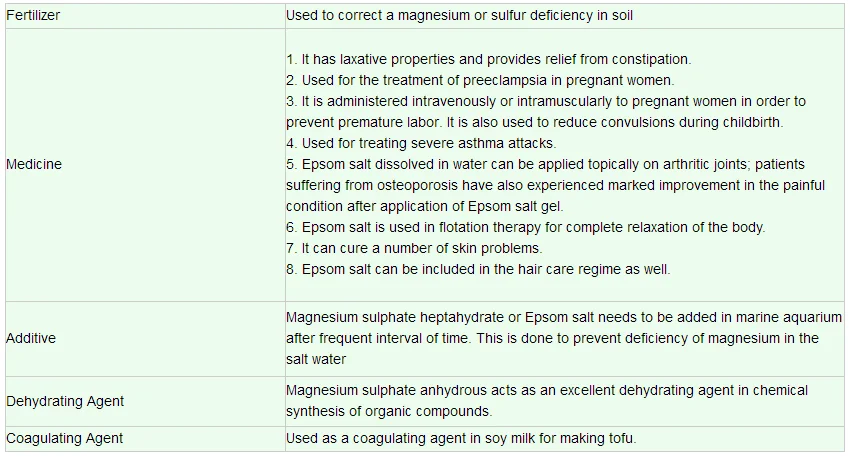Select the Medicine row label

(x=34, y=164)
